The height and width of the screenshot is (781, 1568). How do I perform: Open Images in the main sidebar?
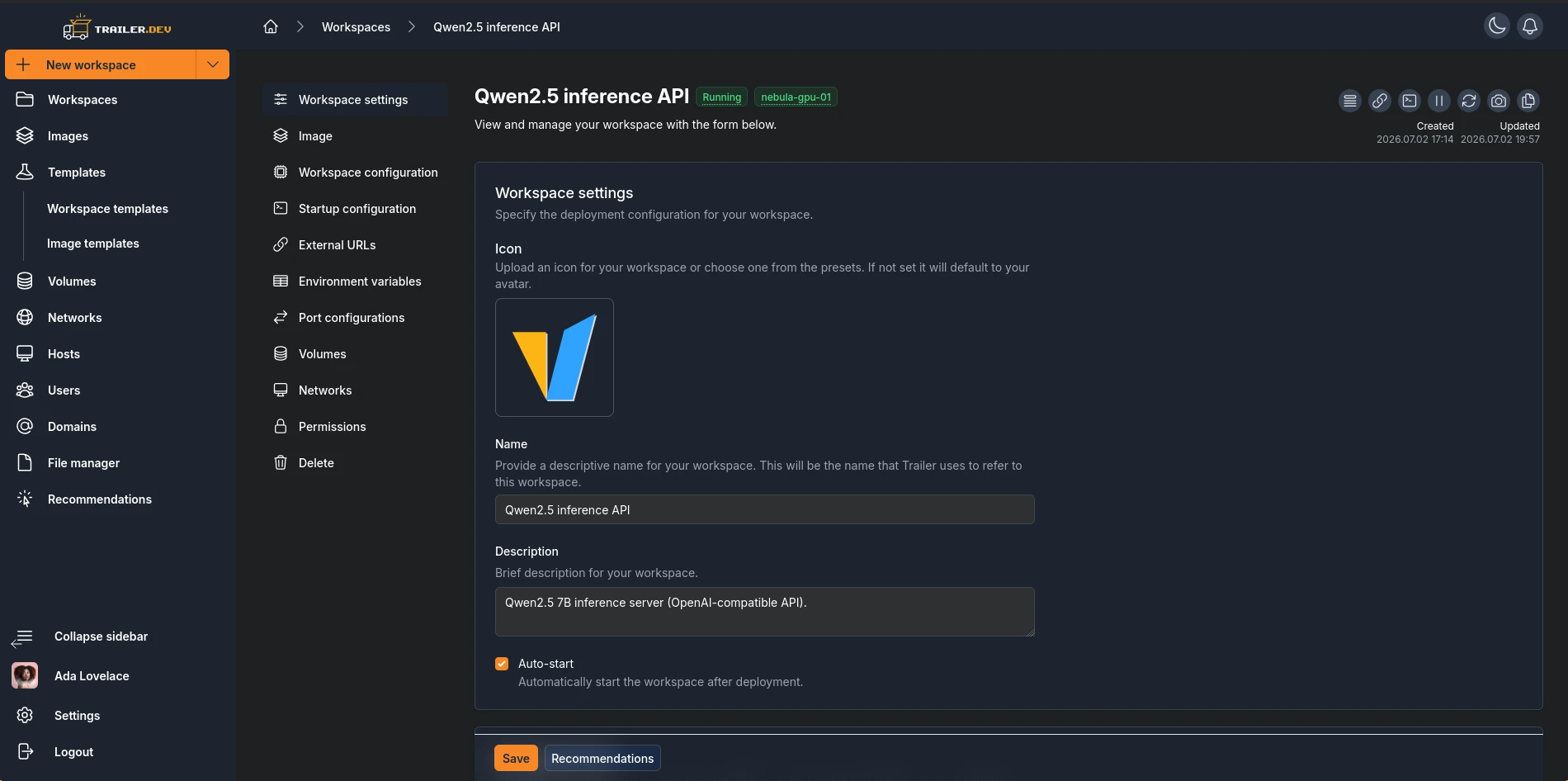[x=118, y=136]
